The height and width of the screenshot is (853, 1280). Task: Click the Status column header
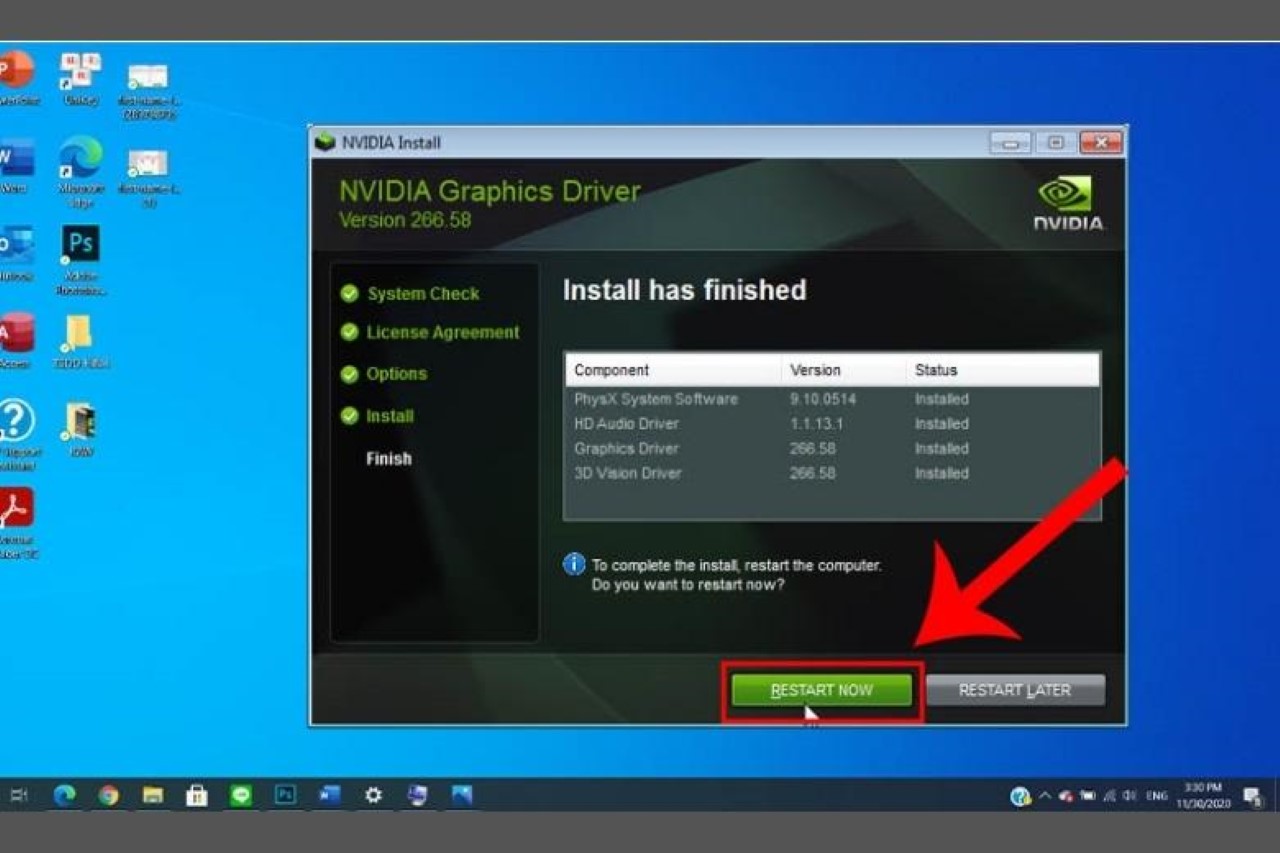pos(936,370)
